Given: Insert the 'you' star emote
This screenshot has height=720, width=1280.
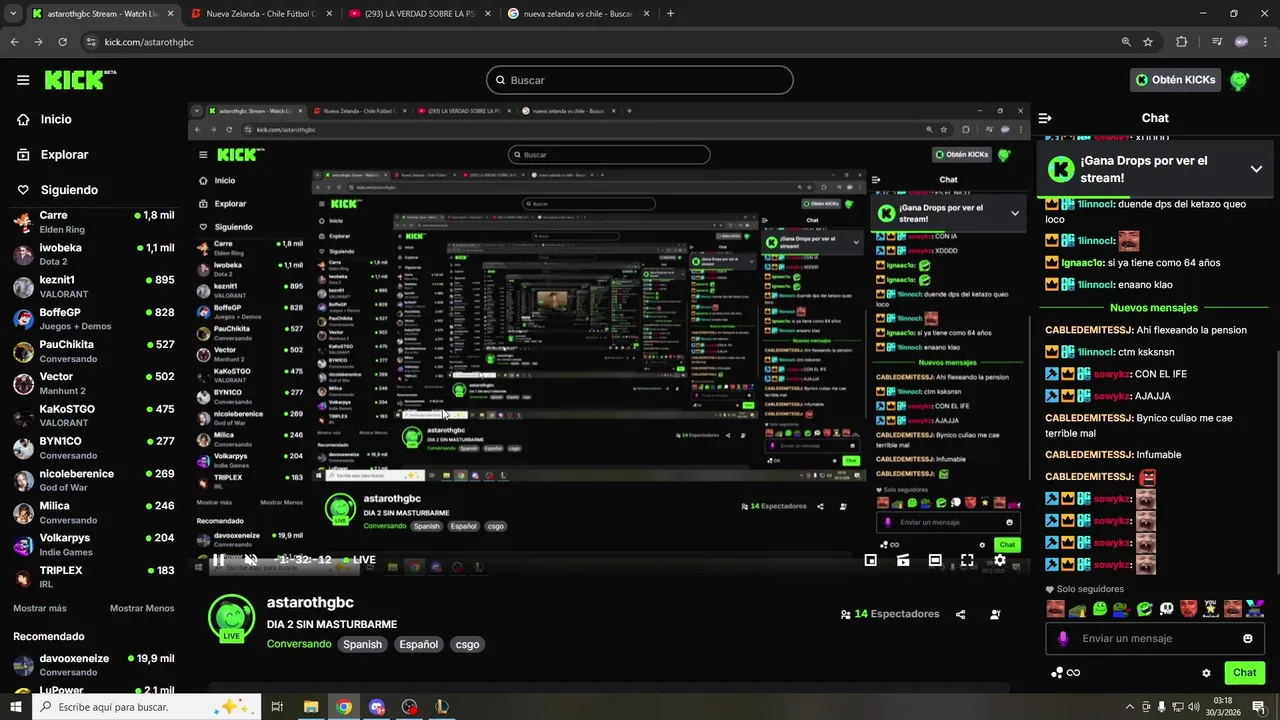Looking at the screenshot, I should point(1210,608).
